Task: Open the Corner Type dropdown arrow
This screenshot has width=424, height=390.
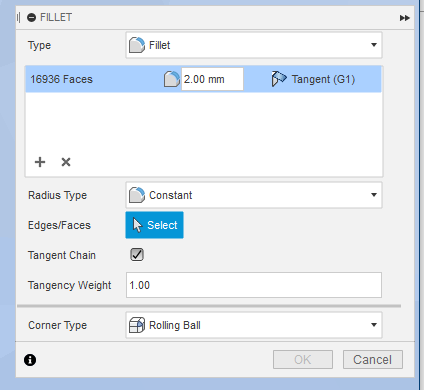Action: pos(374,325)
